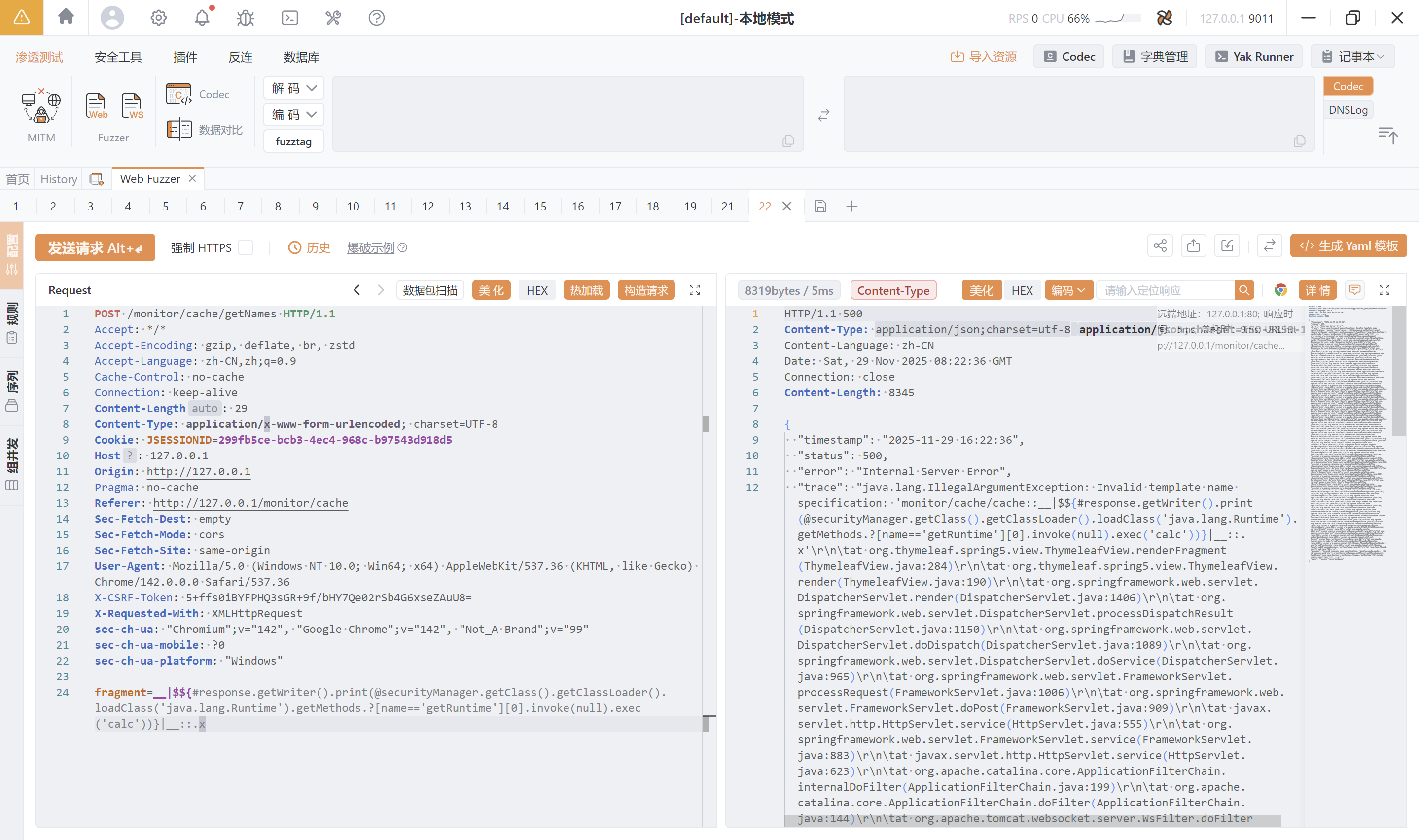Click the response locate search field
The width and height of the screenshot is (1419, 840).
point(1165,290)
